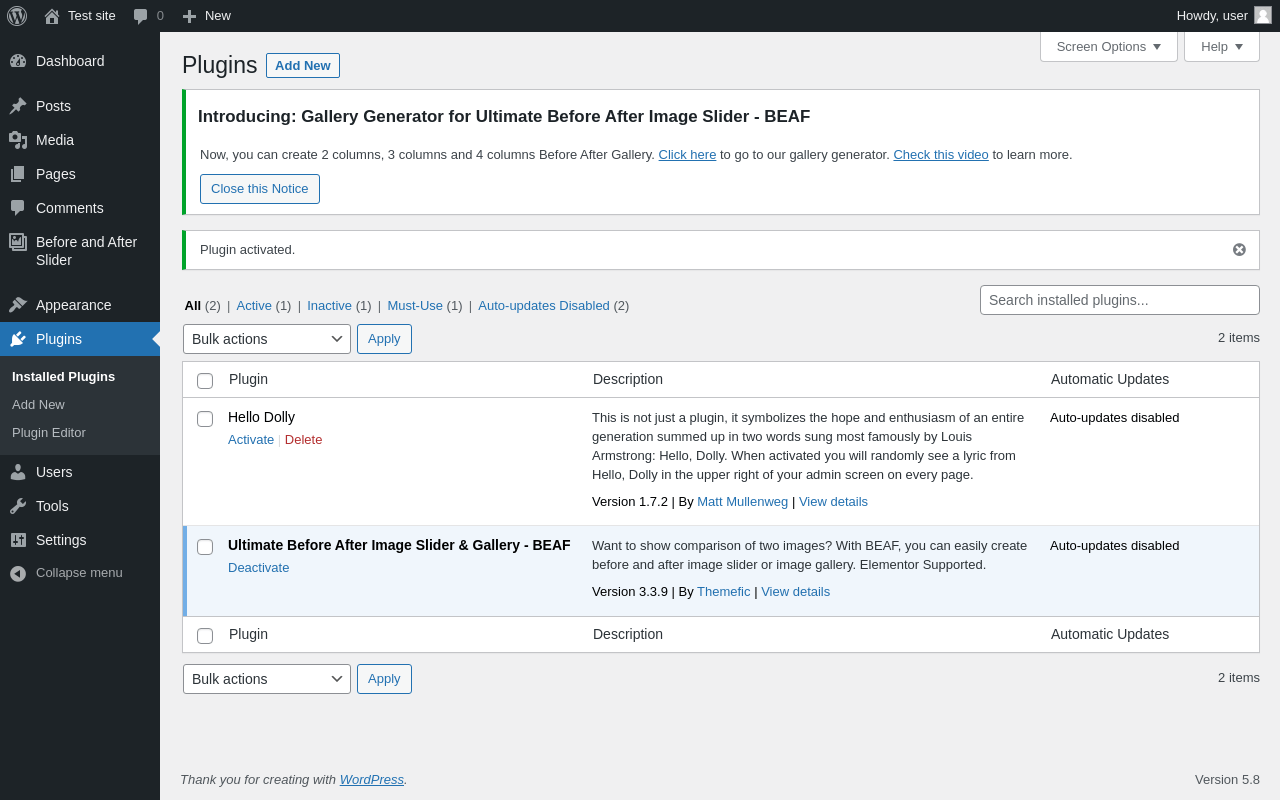Image resolution: width=1280 pixels, height=800 pixels.
Task: Click the Pages icon in sidebar
Action: (x=18, y=174)
